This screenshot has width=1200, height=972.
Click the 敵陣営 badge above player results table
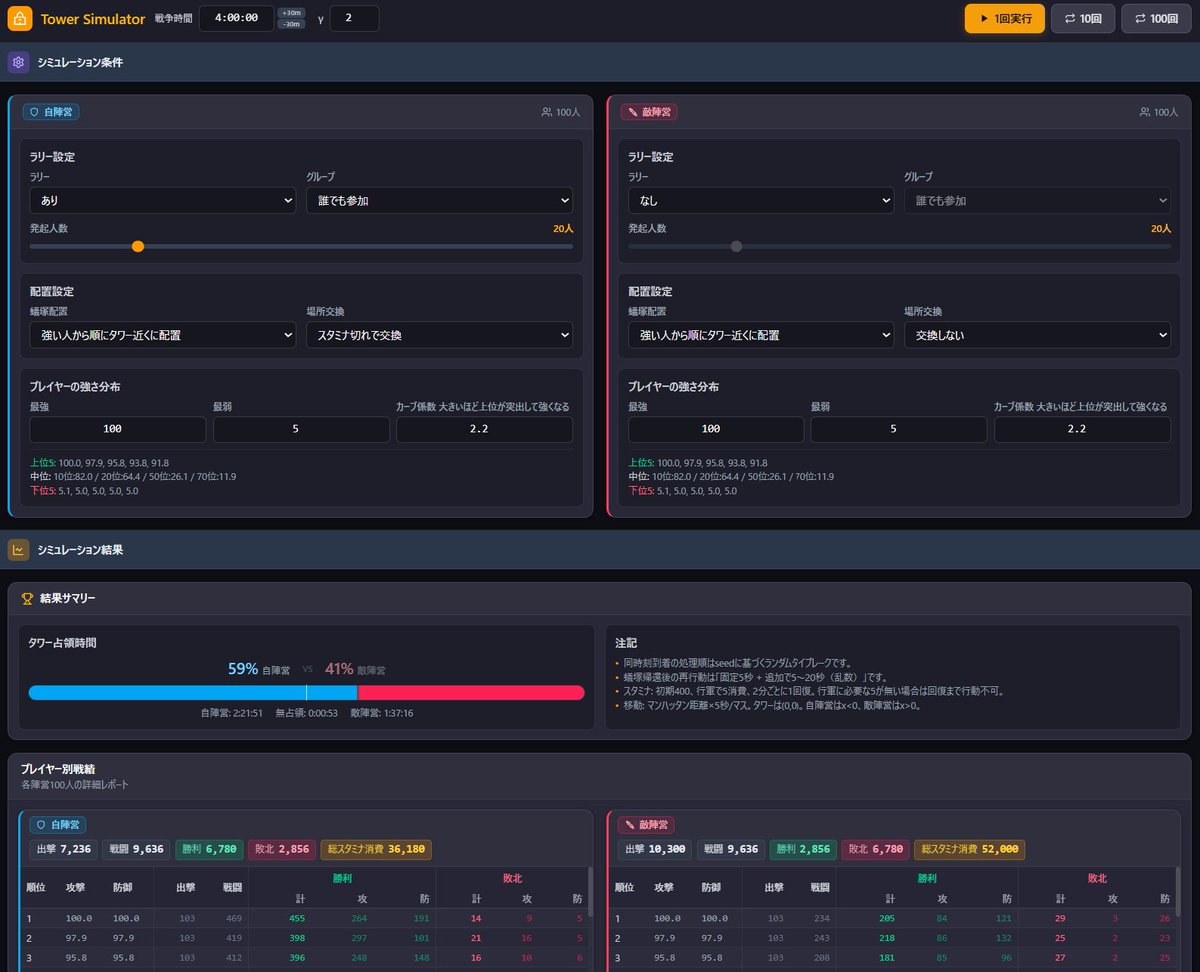click(647, 825)
